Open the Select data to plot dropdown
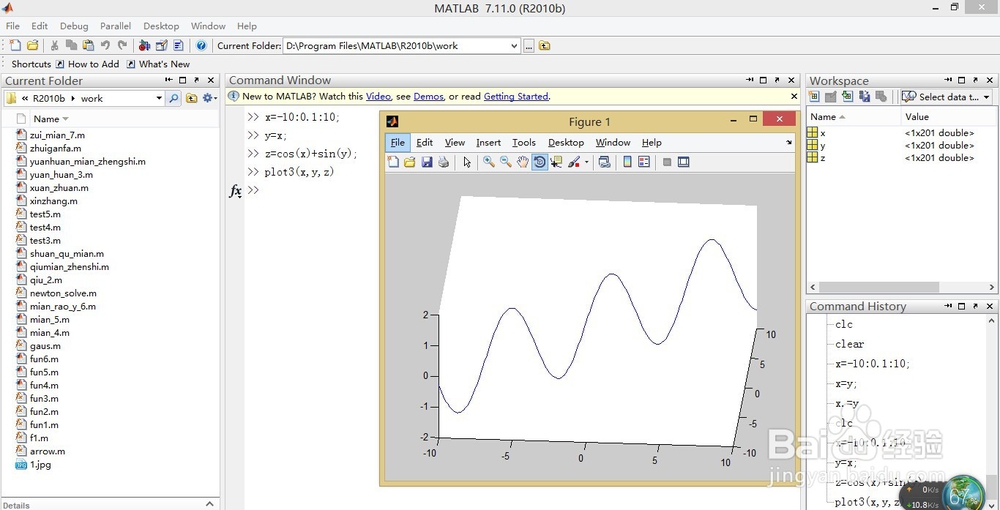Image resolution: width=1000 pixels, height=510 pixels. 946,97
